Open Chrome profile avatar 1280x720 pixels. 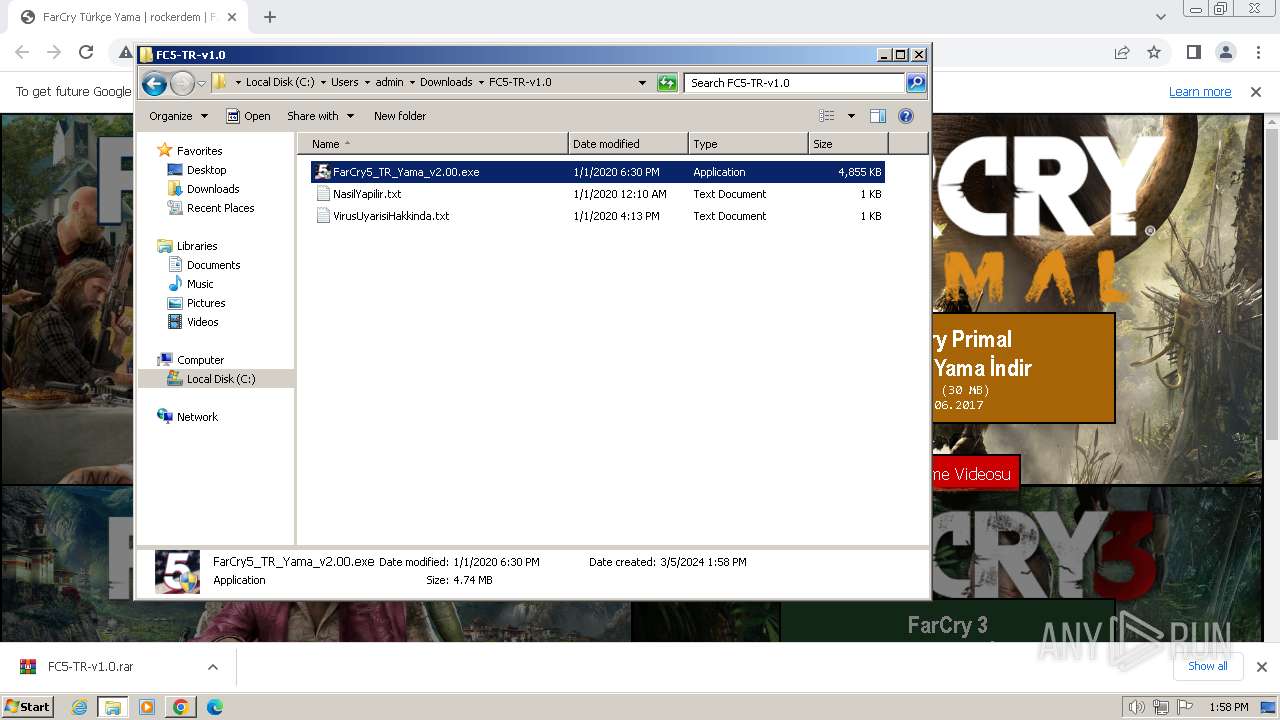click(x=1226, y=52)
